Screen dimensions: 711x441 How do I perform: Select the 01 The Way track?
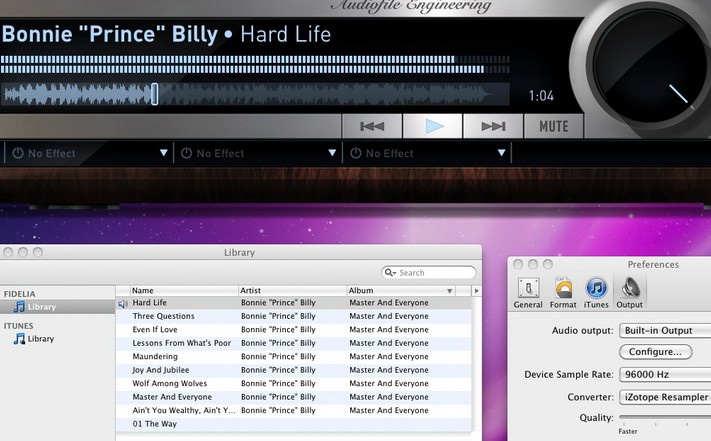coord(294,424)
